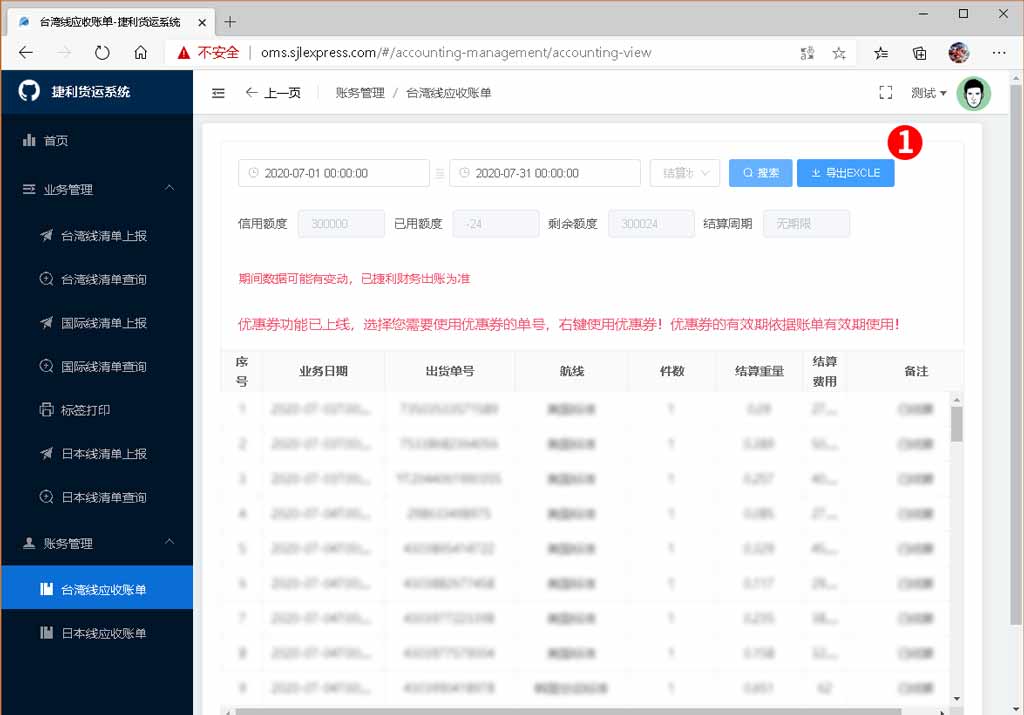Image resolution: width=1024 pixels, height=715 pixels.
Task: Click the page vertical scrollbar
Action: (1016, 353)
